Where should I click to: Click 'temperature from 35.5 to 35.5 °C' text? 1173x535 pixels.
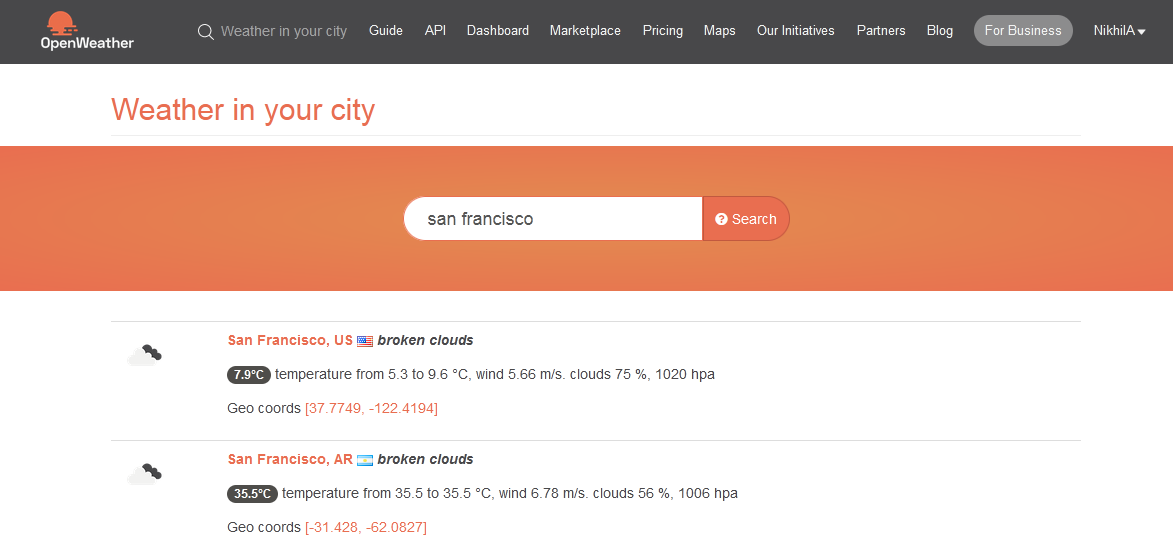coord(387,493)
